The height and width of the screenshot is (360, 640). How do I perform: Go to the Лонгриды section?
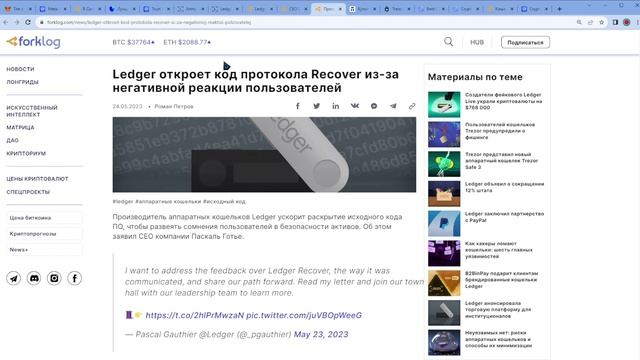(22, 82)
